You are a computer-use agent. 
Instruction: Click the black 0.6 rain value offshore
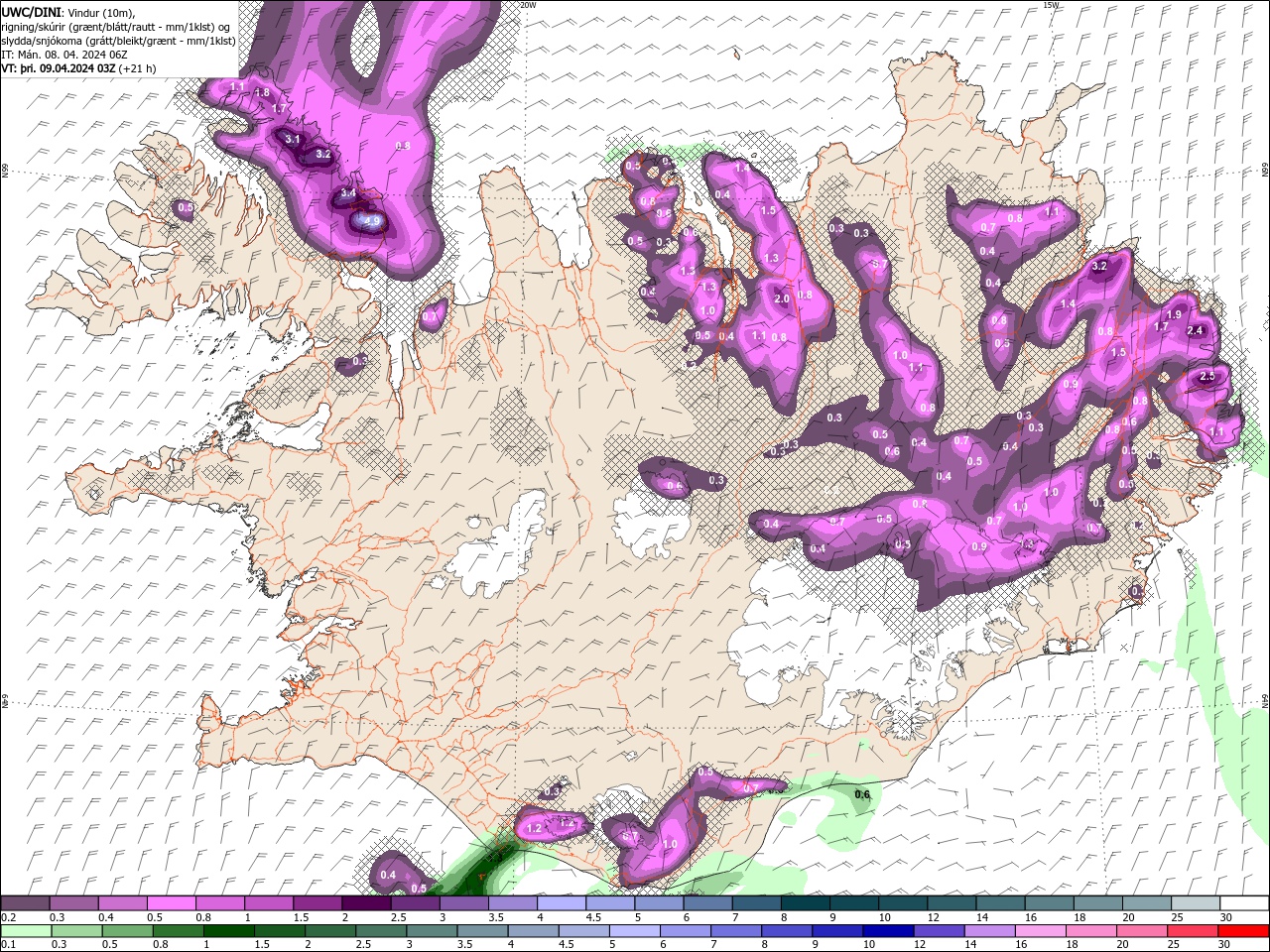(x=862, y=794)
